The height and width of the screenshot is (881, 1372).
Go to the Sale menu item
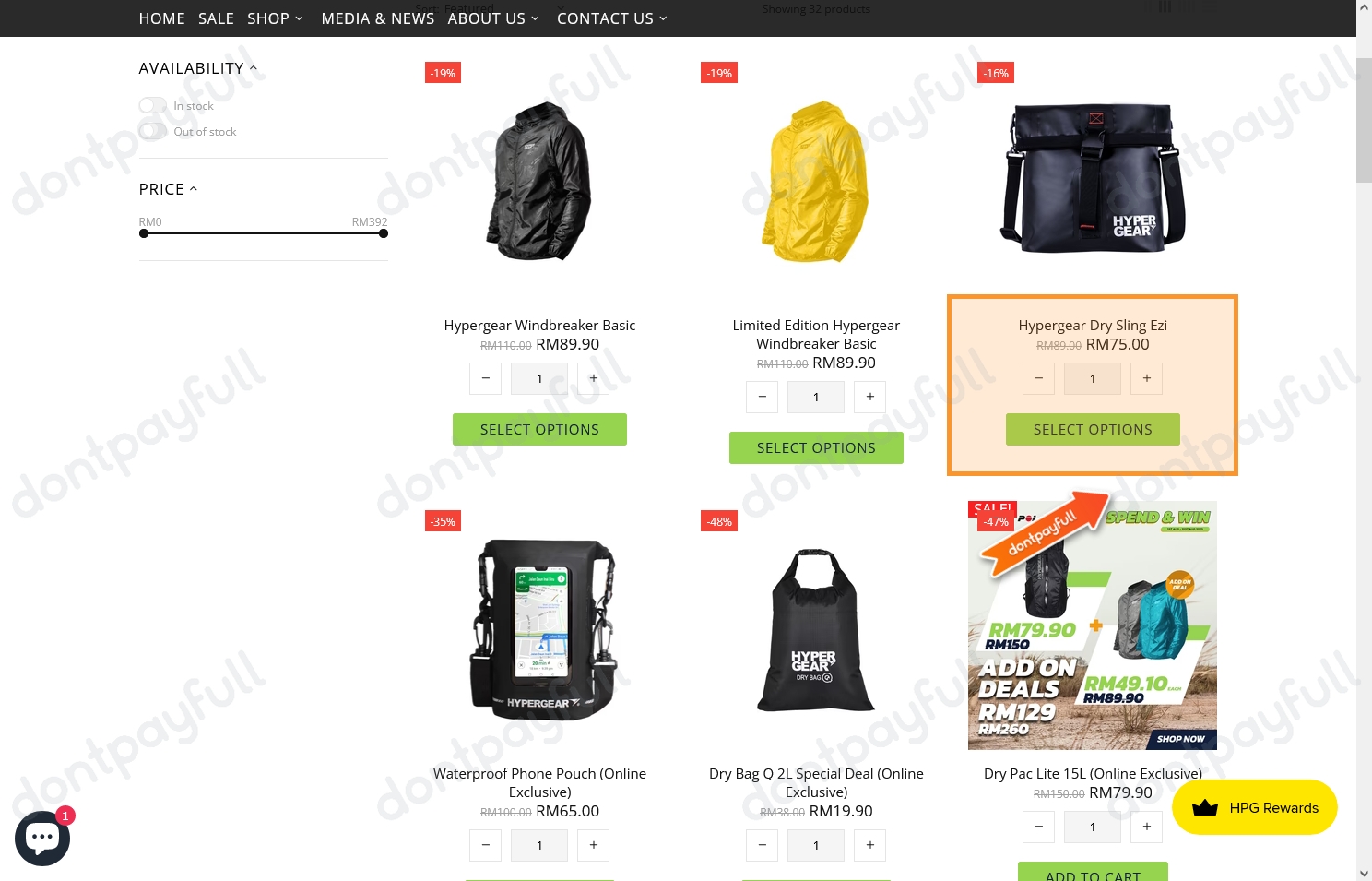216,18
